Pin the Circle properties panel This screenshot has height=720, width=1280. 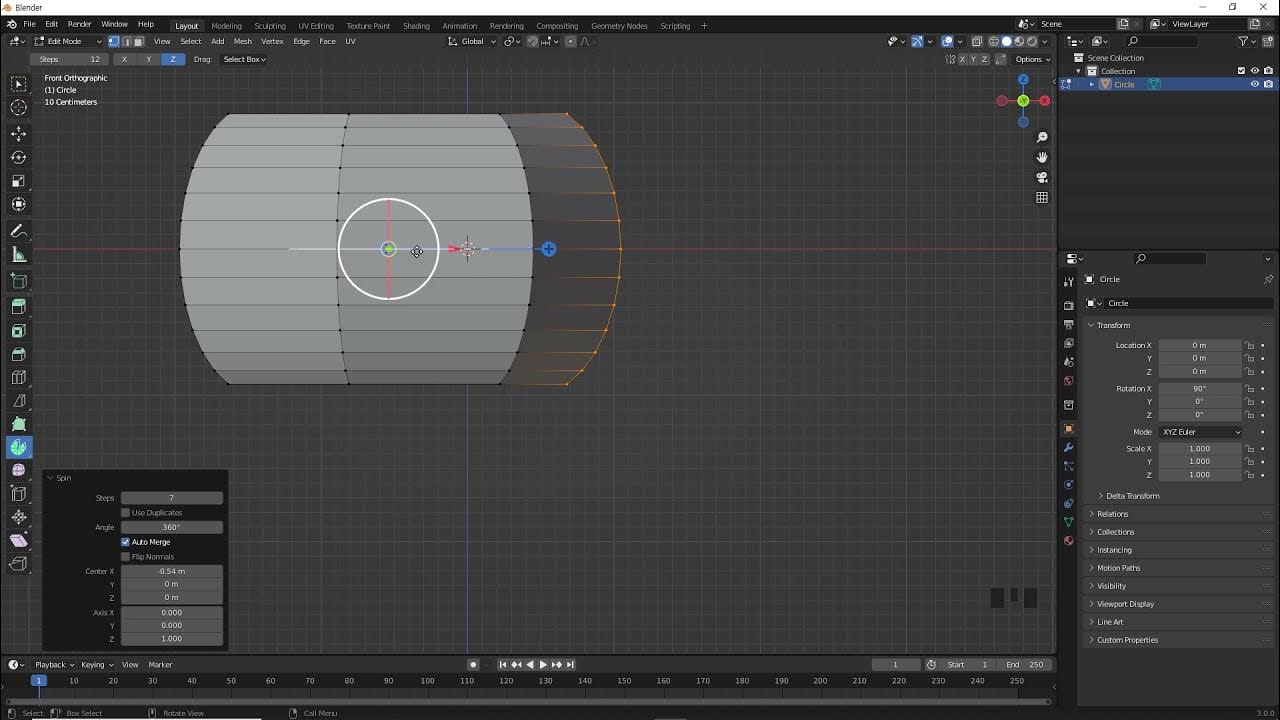(1268, 279)
